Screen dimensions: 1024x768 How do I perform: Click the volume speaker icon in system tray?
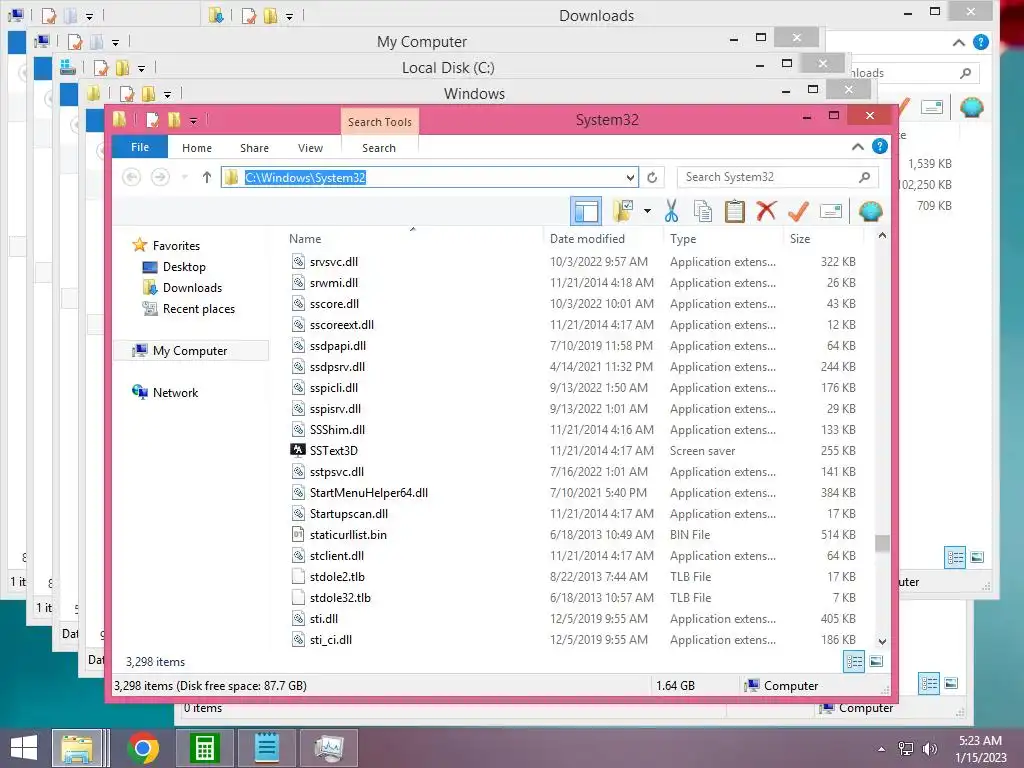pos(929,749)
